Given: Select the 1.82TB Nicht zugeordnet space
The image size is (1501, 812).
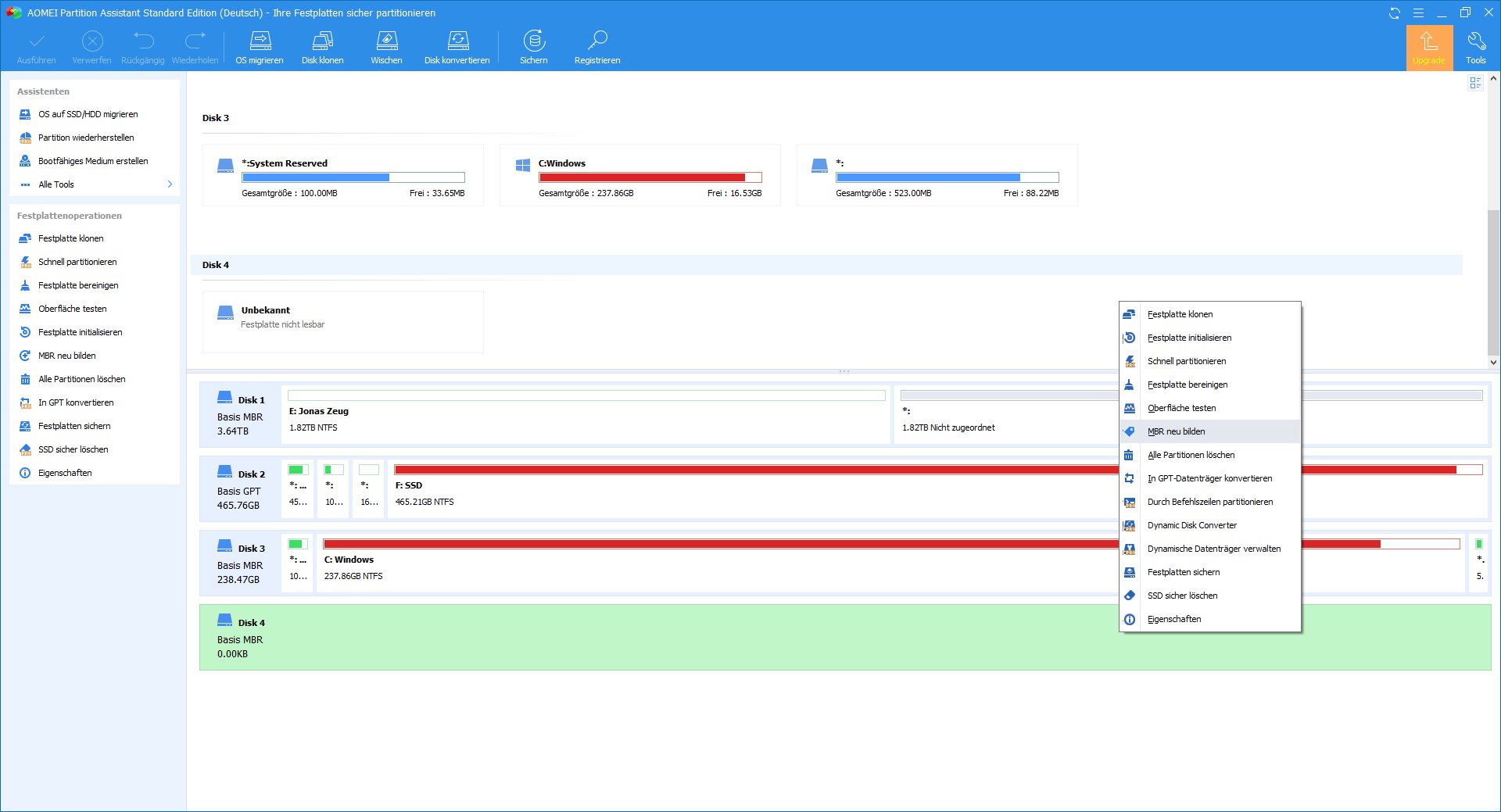Looking at the screenshot, I should (x=1008, y=414).
